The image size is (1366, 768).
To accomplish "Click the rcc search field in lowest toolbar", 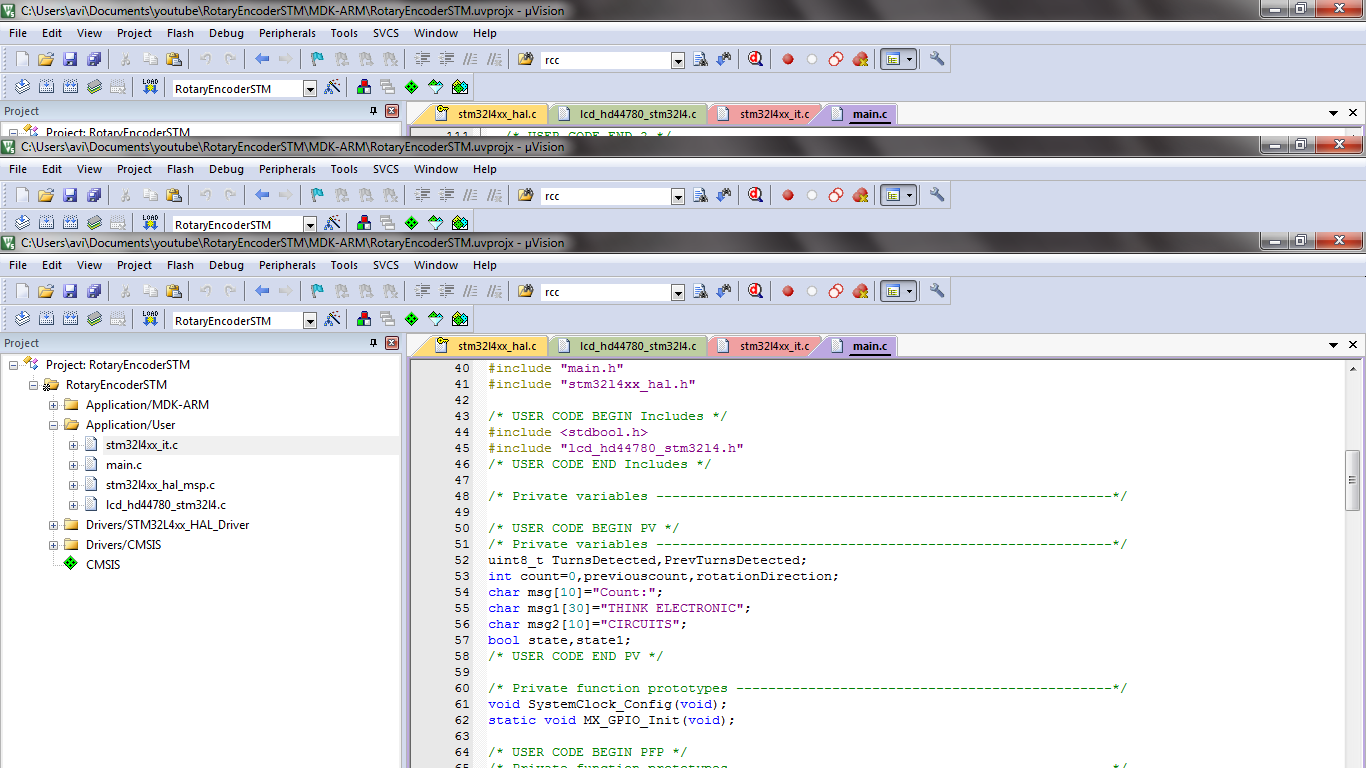I will coord(605,292).
